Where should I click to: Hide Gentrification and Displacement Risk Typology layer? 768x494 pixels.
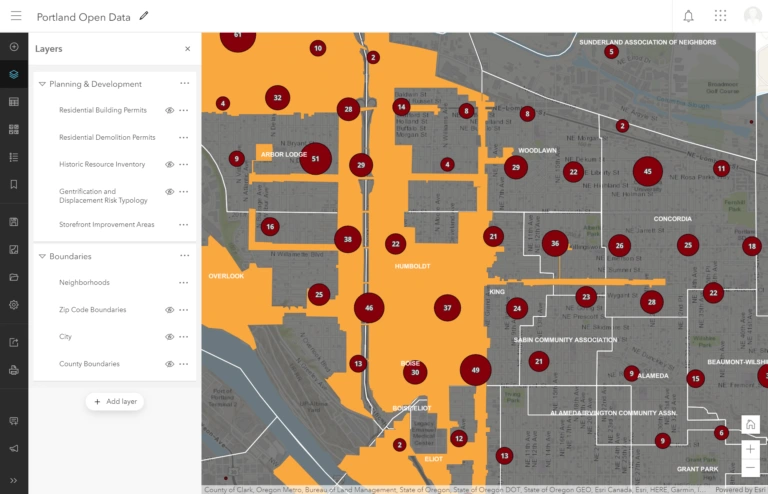coord(169,192)
